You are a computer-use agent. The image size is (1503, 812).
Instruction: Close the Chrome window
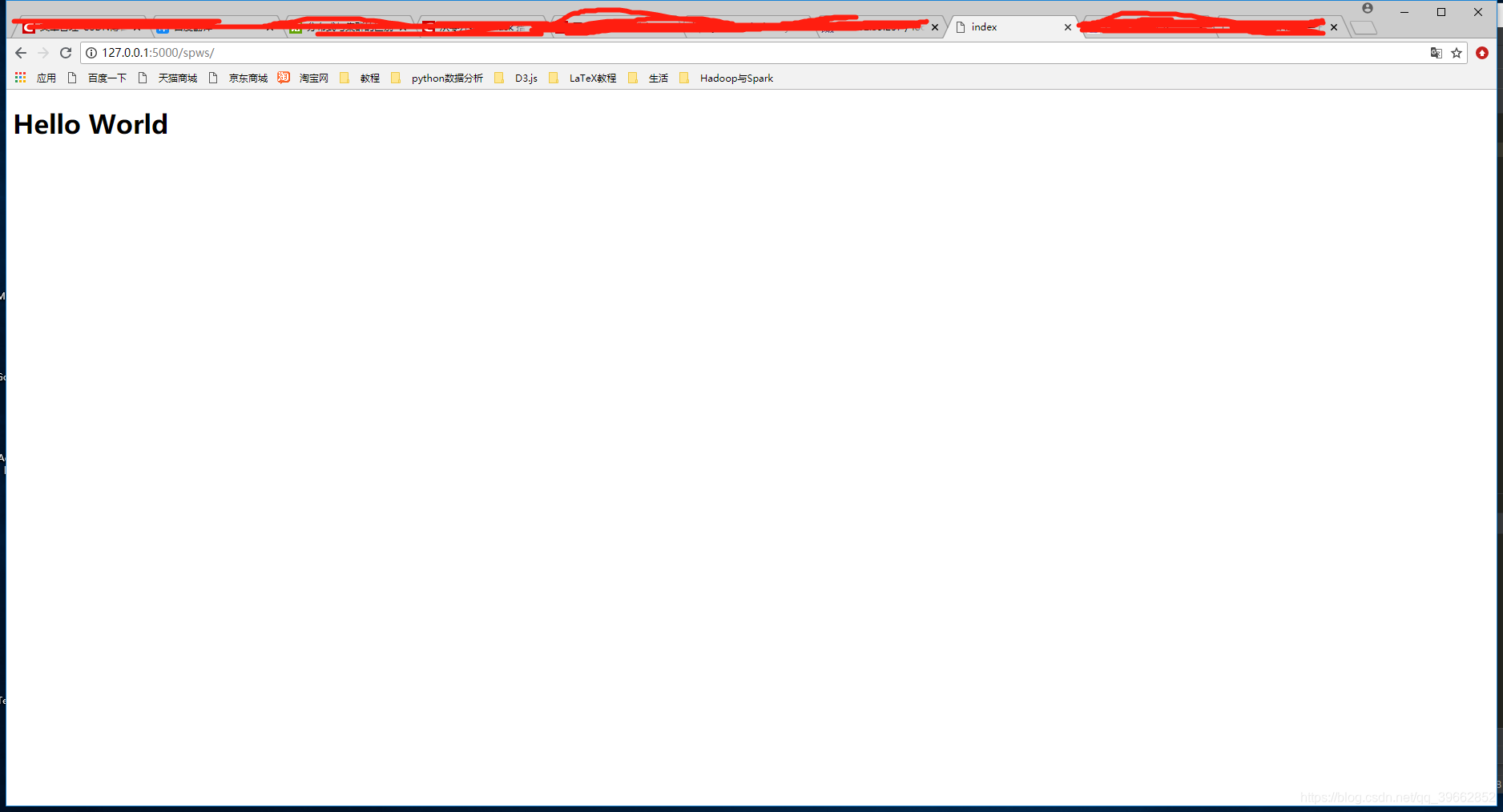pyautogui.click(x=1478, y=12)
